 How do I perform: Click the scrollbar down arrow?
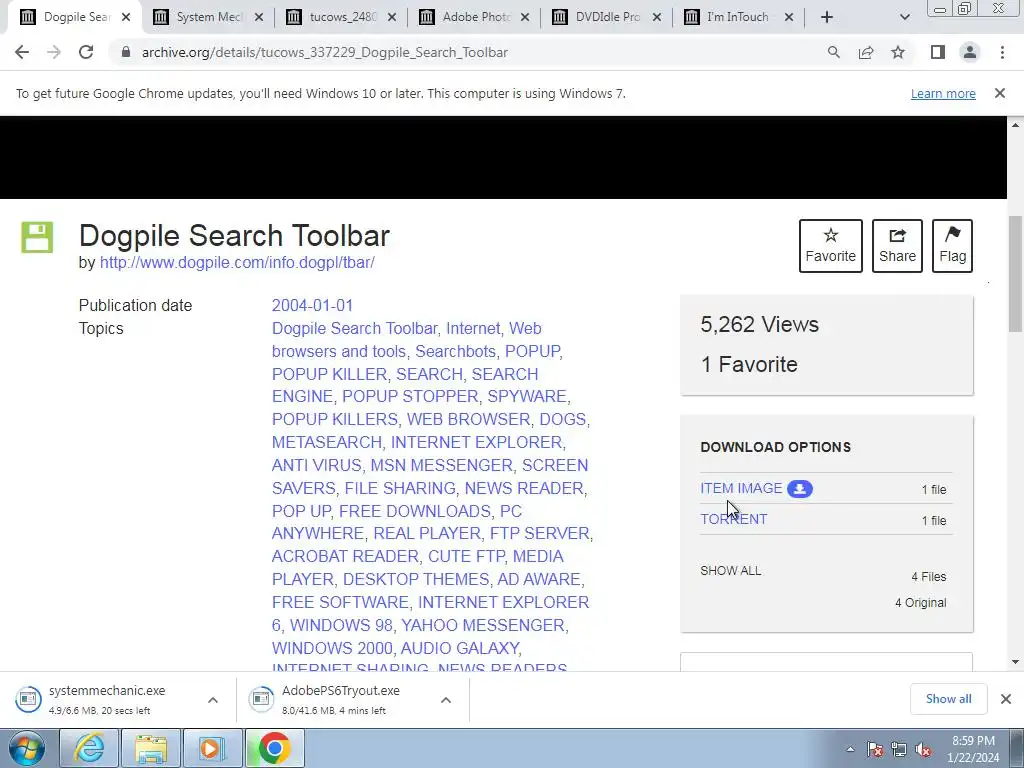(x=1015, y=662)
